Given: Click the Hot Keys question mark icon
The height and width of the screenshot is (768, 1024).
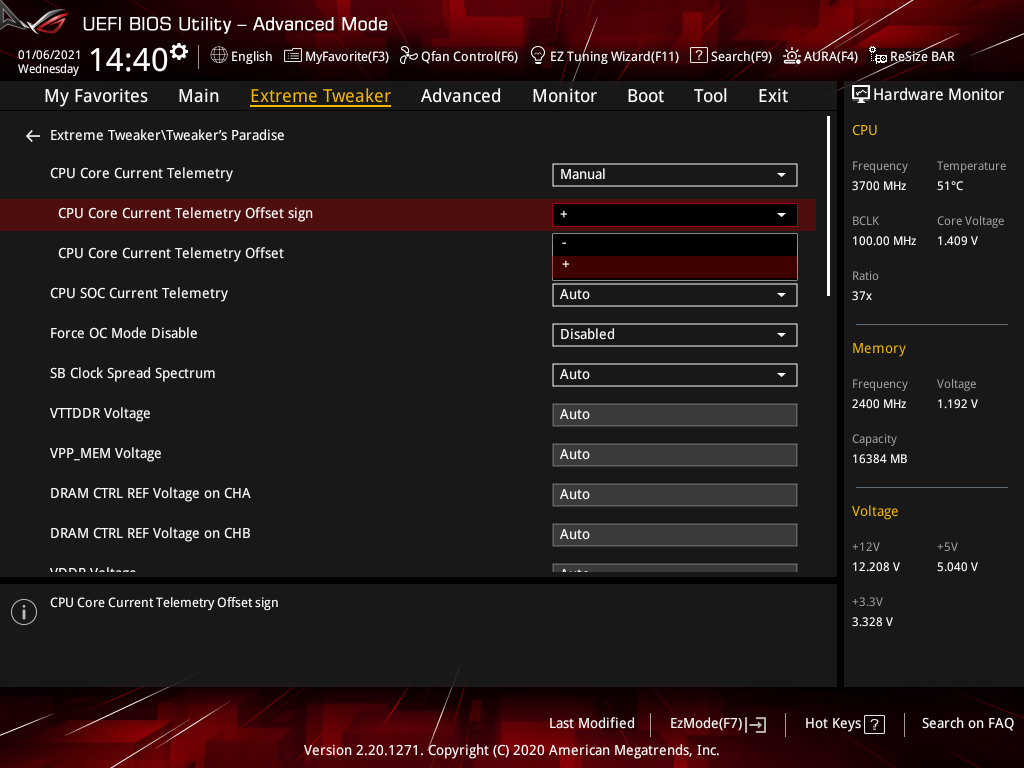Looking at the screenshot, I should 874,724.
